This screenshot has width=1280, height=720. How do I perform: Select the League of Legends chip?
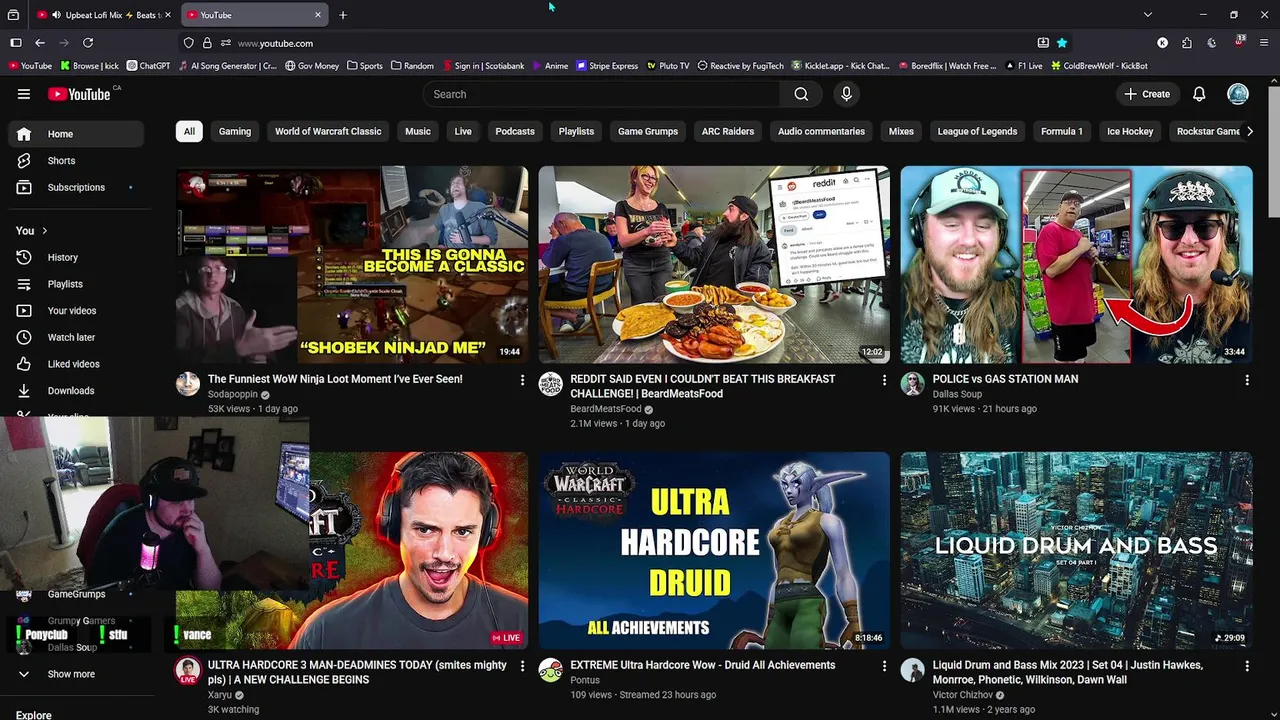(x=977, y=131)
